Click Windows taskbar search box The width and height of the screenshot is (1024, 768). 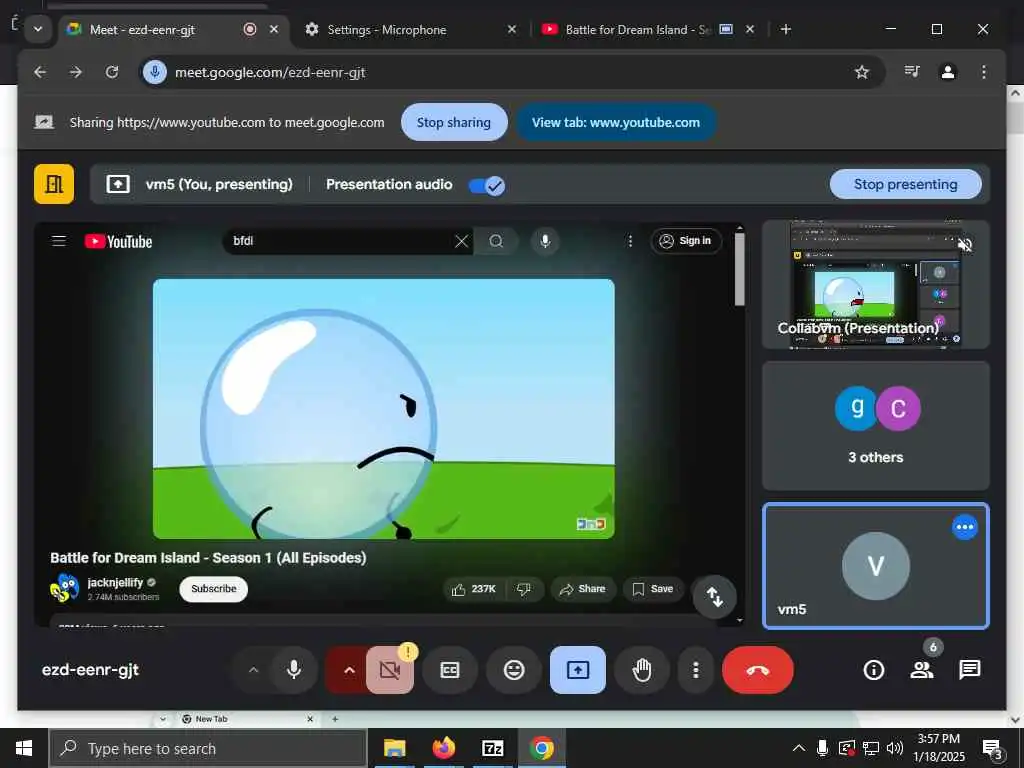[208, 748]
